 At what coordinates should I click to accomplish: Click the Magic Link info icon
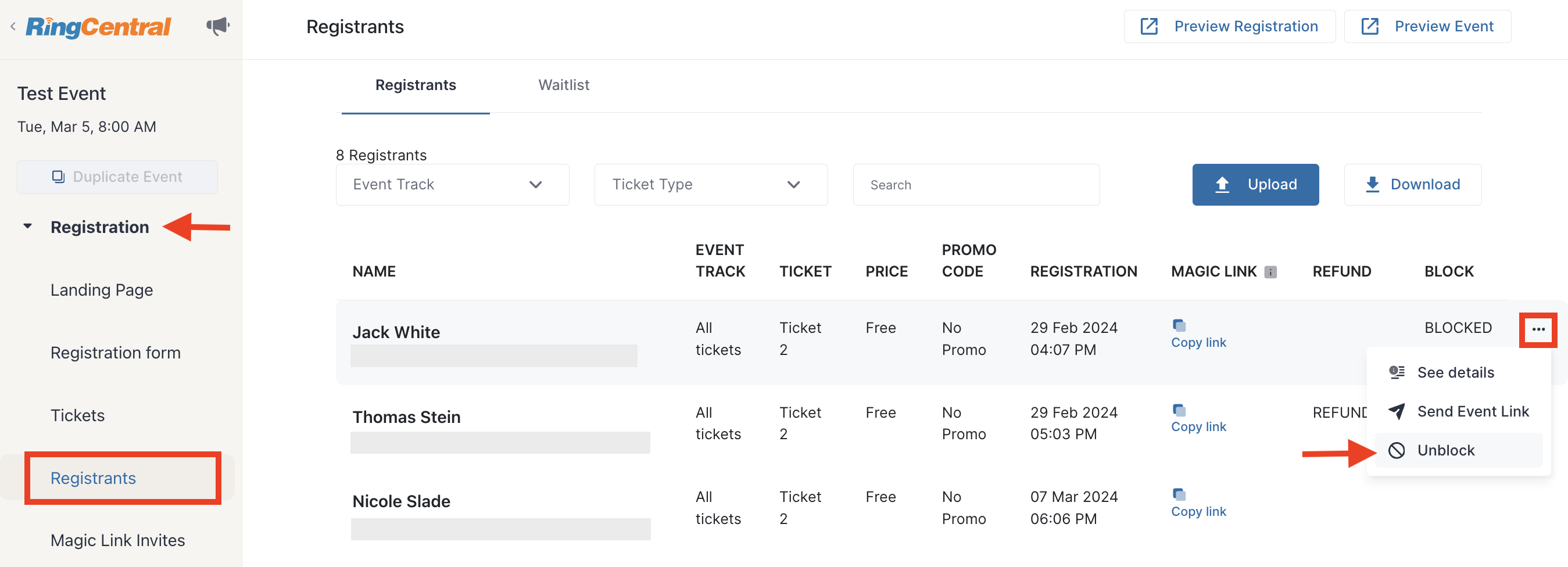point(1270,272)
